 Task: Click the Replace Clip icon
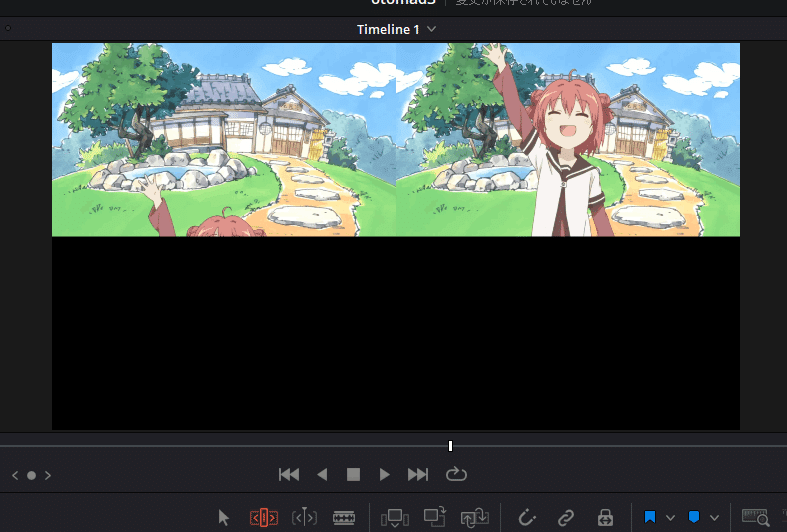[474, 517]
